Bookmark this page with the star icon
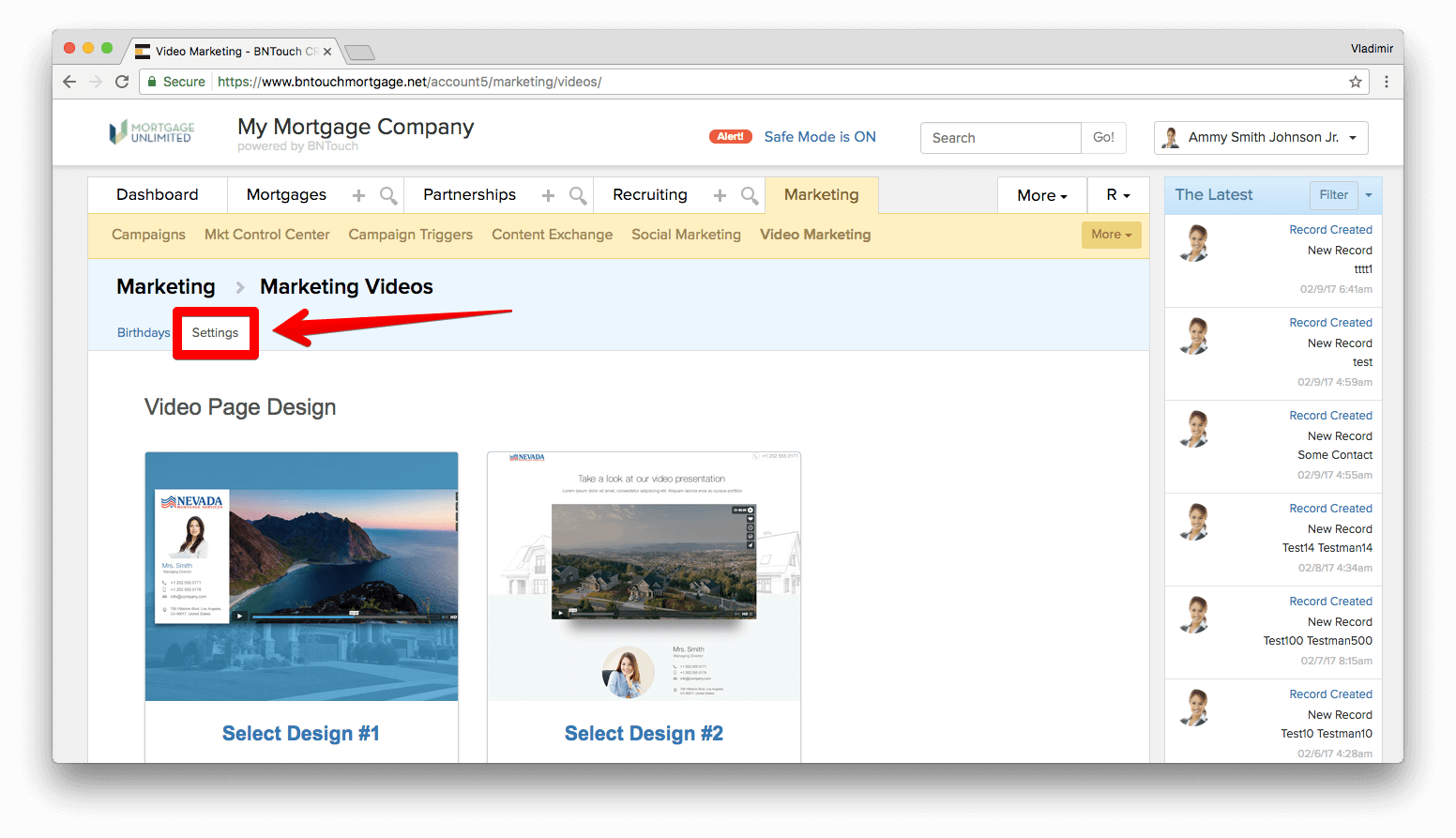Screen dimensions: 1456x838 point(1355,82)
